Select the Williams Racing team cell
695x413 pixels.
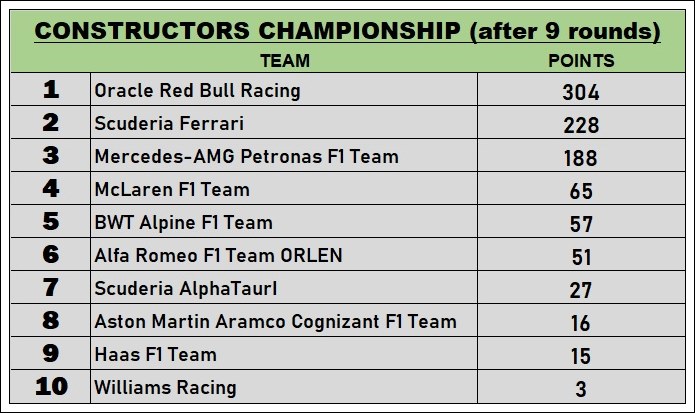tap(284, 387)
